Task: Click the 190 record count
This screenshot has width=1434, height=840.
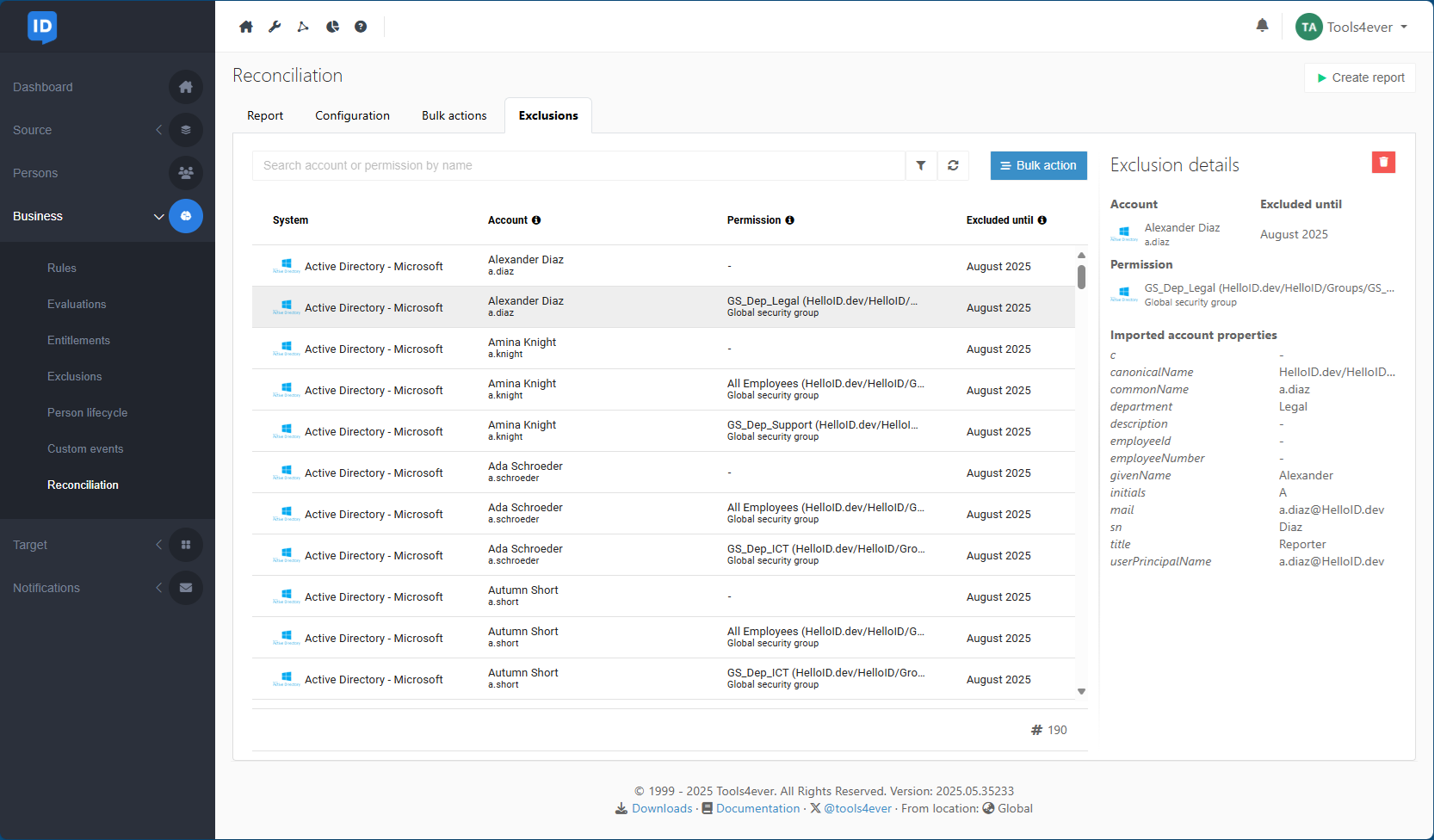Action: pyautogui.click(x=1049, y=730)
